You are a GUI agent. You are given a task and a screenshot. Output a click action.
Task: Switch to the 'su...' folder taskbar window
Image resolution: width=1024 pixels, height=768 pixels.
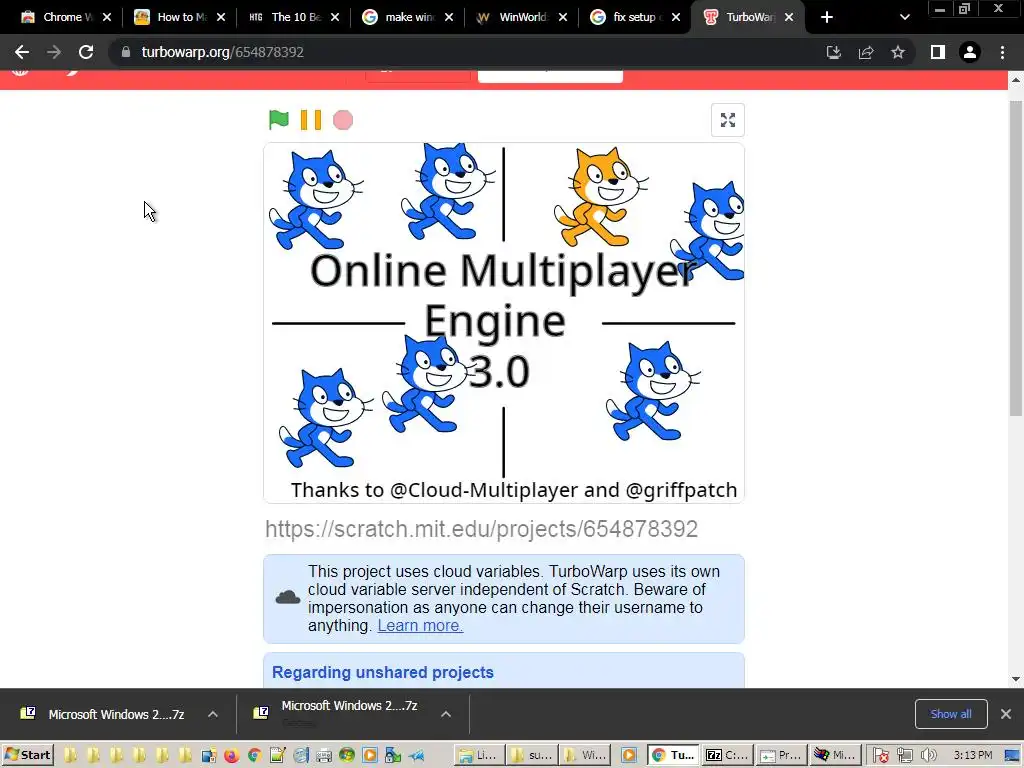click(x=532, y=755)
